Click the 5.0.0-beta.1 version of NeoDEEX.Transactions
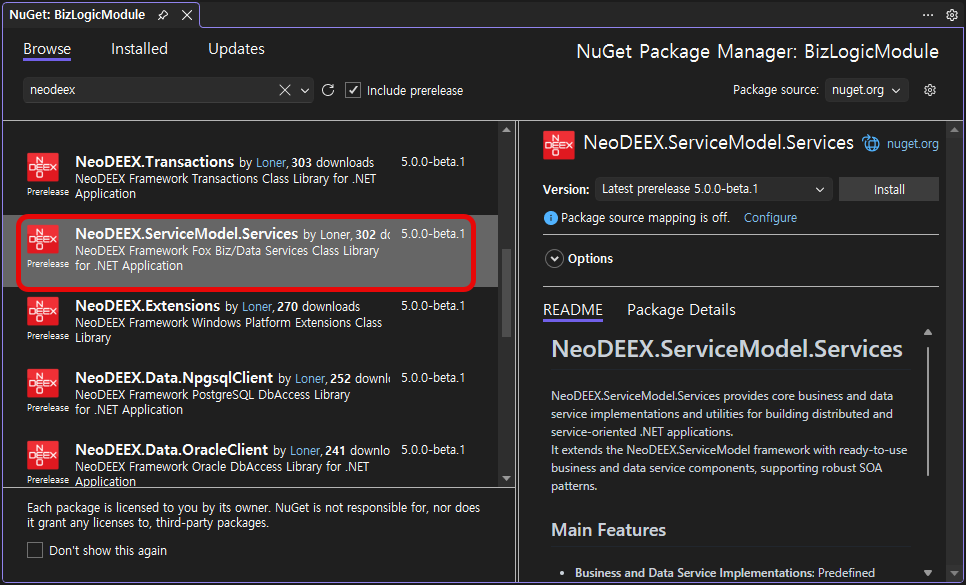This screenshot has width=966, height=585. coord(433,161)
